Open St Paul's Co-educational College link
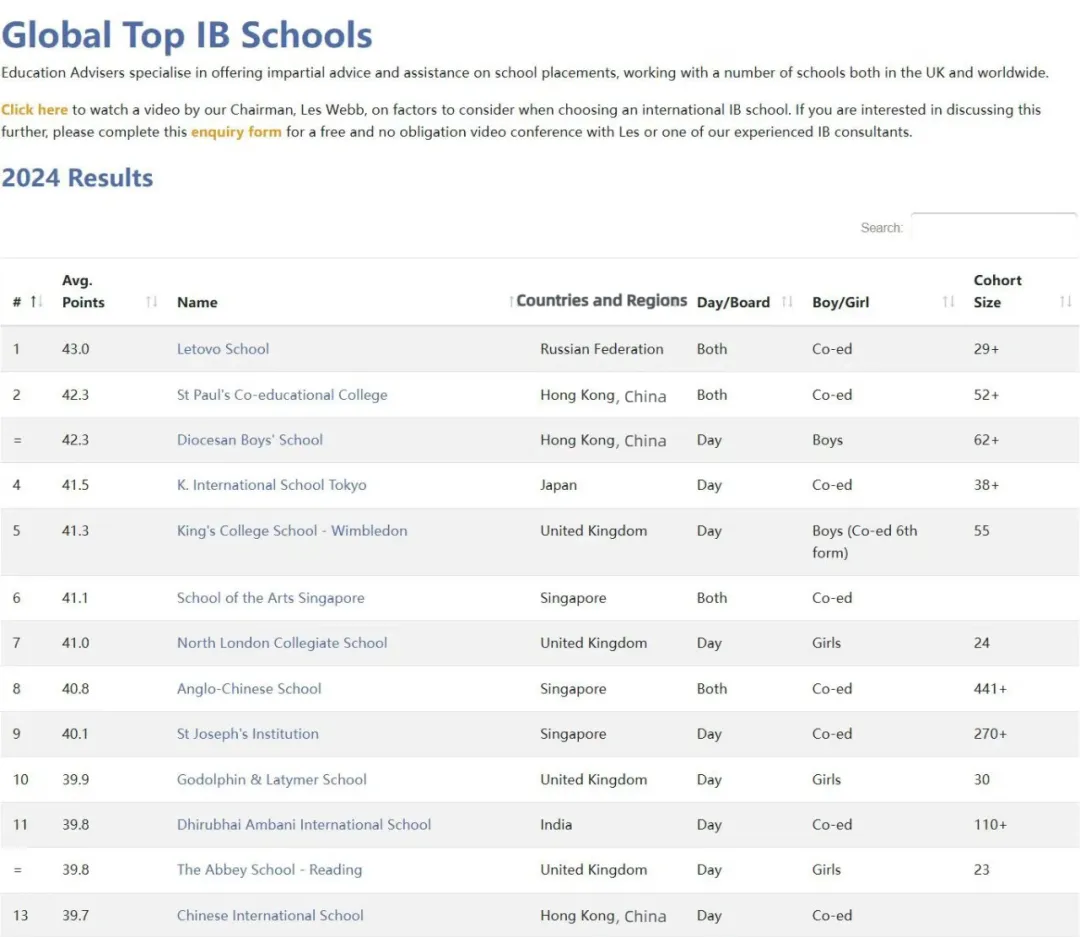Screen dimensions: 1080x937 tap(282, 395)
